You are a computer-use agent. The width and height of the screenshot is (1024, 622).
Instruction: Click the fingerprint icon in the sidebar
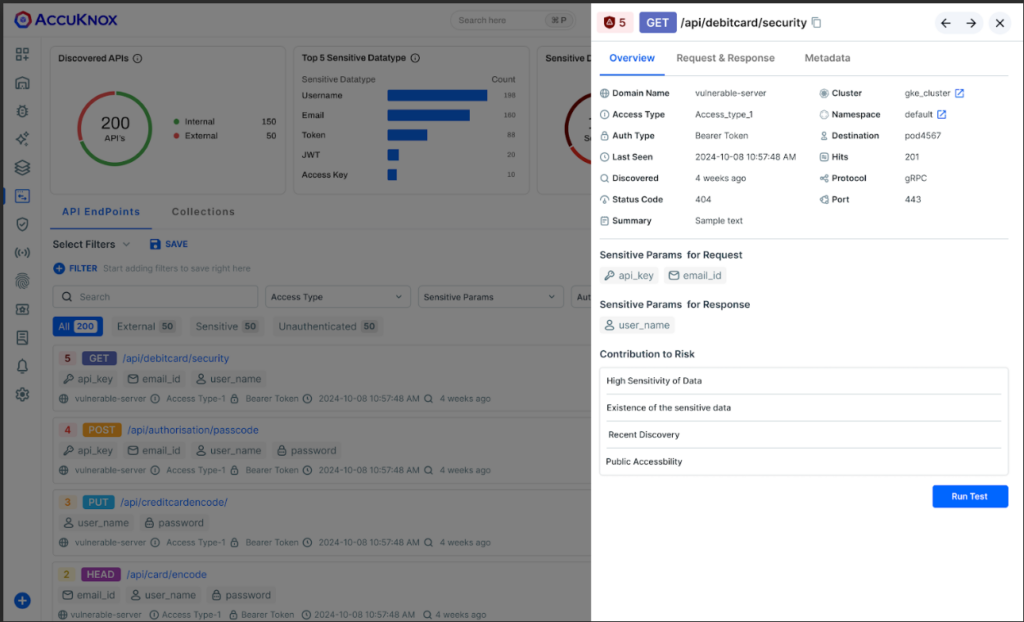pyautogui.click(x=22, y=281)
